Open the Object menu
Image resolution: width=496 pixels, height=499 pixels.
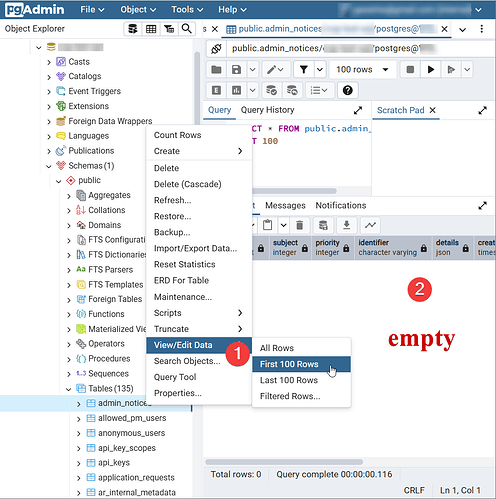pyautogui.click(x=138, y=10)
